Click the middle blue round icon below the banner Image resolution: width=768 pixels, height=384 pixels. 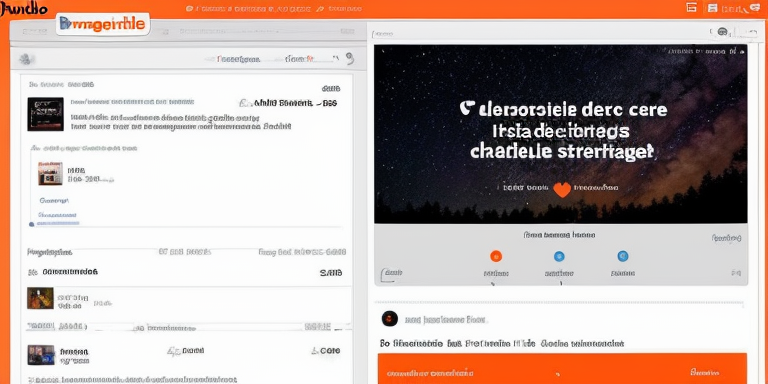559,256
